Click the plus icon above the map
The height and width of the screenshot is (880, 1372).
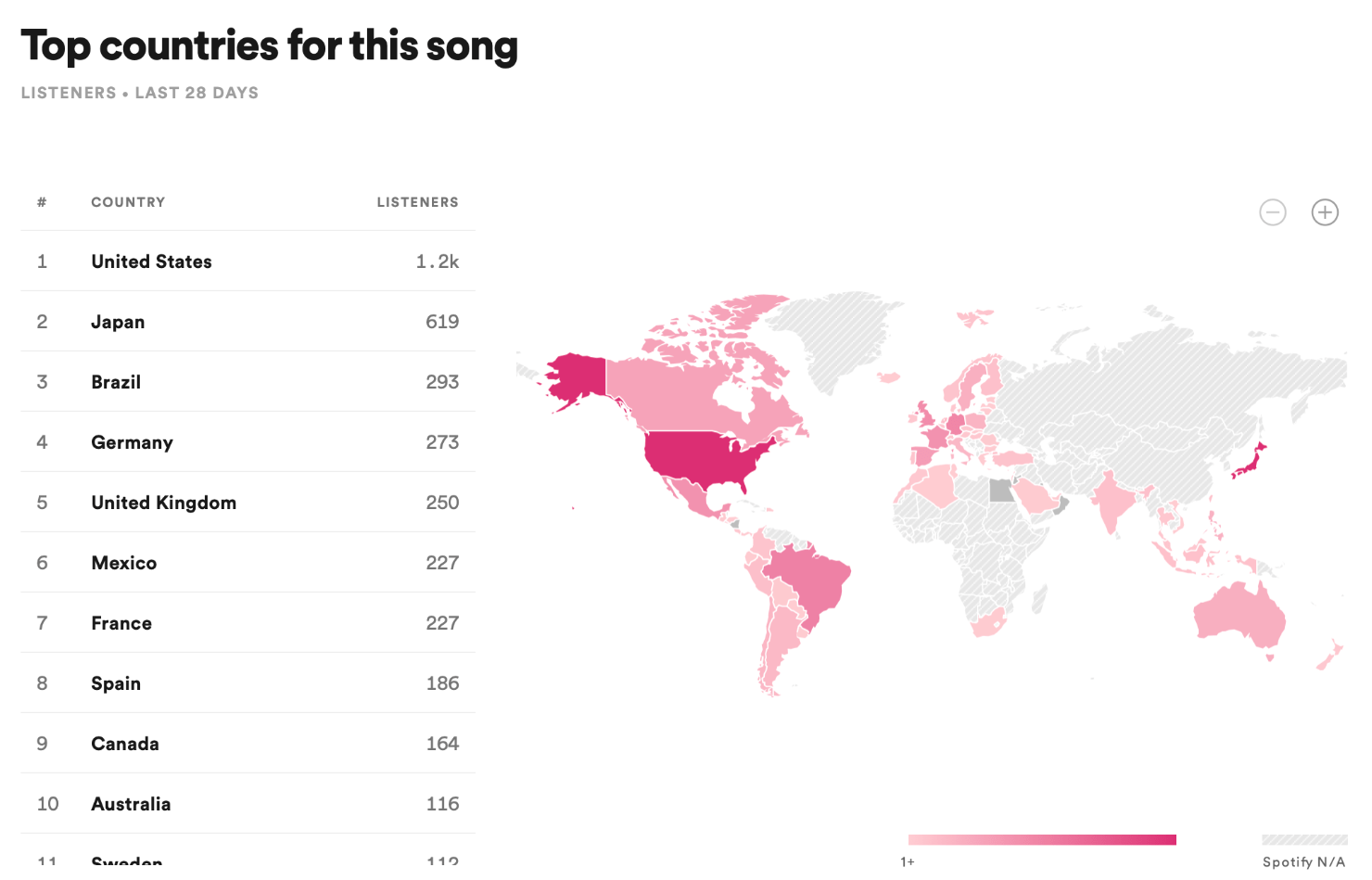[1325, 211]
